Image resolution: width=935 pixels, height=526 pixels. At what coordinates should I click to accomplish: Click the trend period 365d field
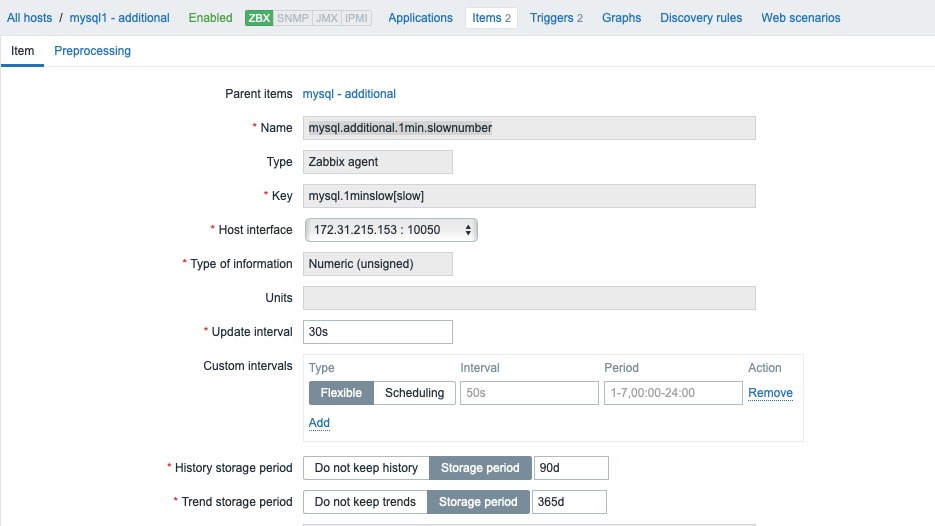569,502
